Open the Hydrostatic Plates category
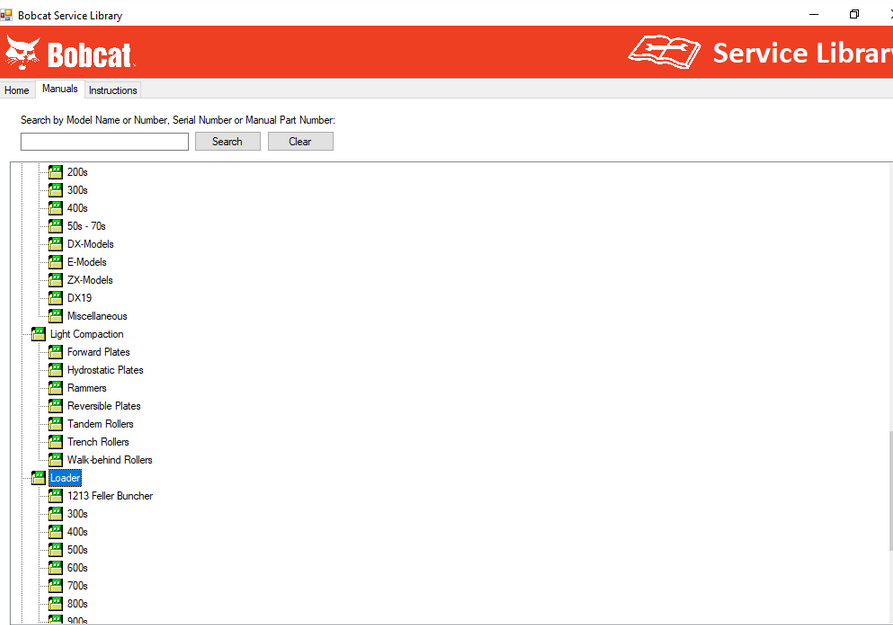893x625 pixels. (105, 370)
